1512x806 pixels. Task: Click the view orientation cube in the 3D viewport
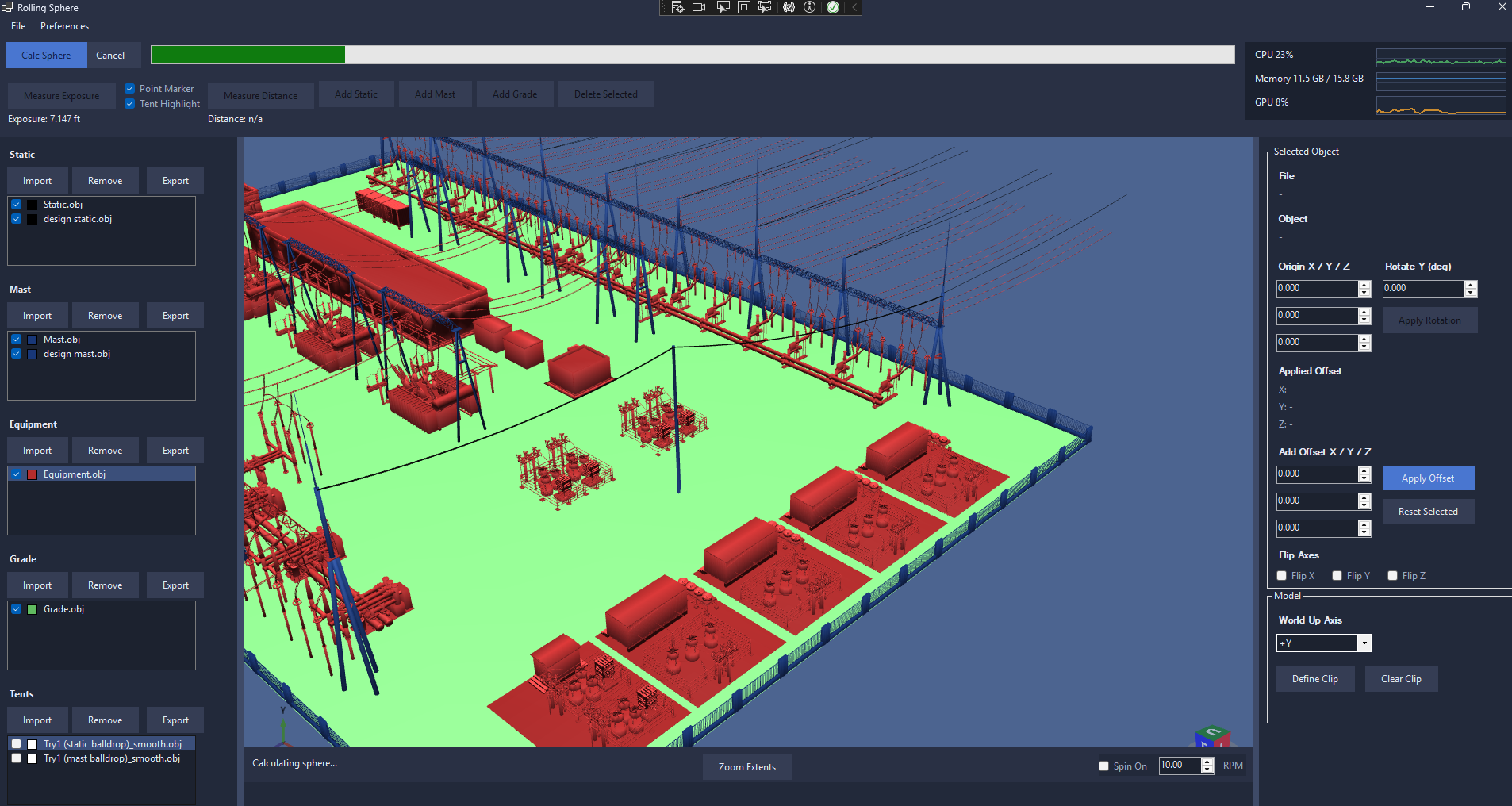point(1212,736)
